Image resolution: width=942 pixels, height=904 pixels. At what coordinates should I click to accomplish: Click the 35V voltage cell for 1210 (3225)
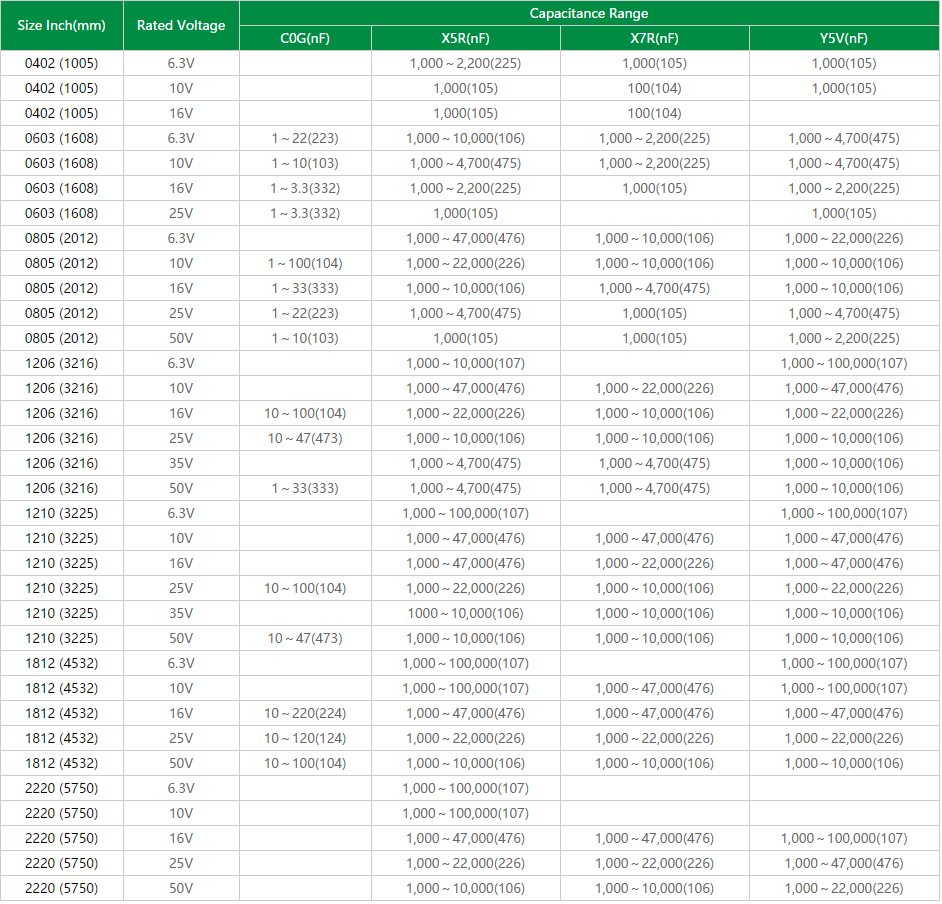click(181, 613)
